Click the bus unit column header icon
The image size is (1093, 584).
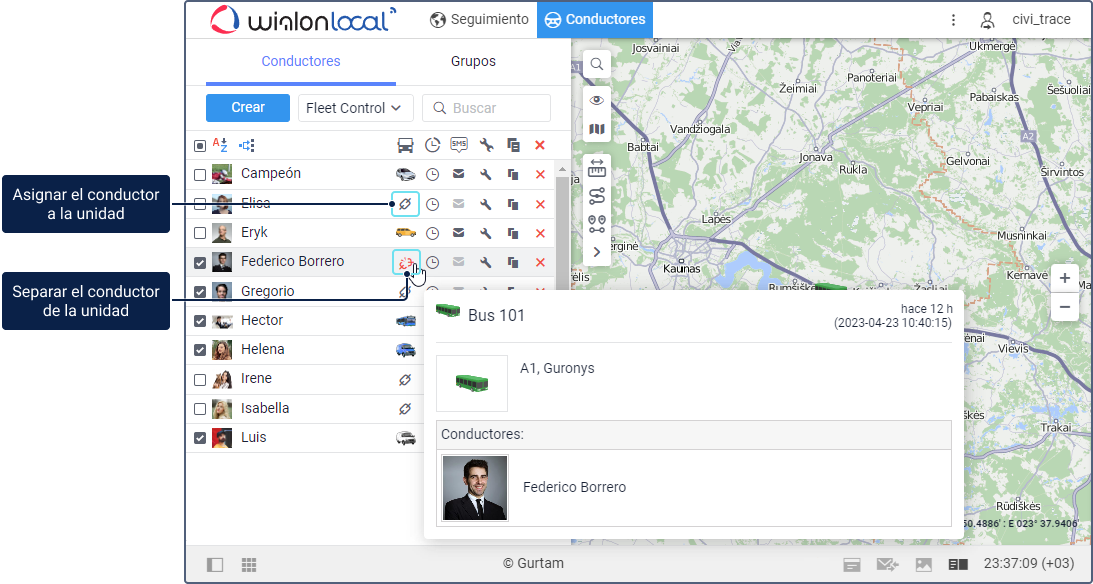pos(406,145)
